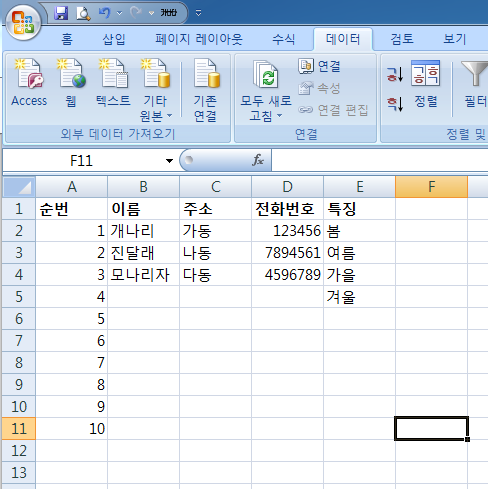
Task: Select the 데이터 tab
Action: tap(343, 39)
